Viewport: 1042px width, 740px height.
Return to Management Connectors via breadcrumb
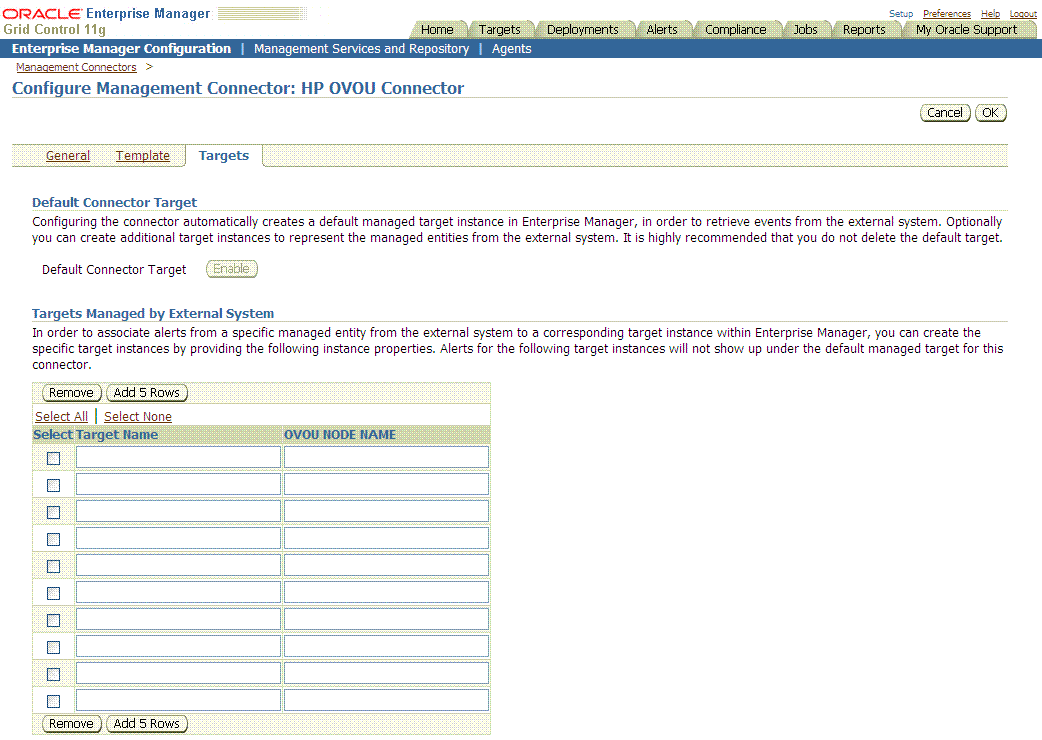(76, 67)
